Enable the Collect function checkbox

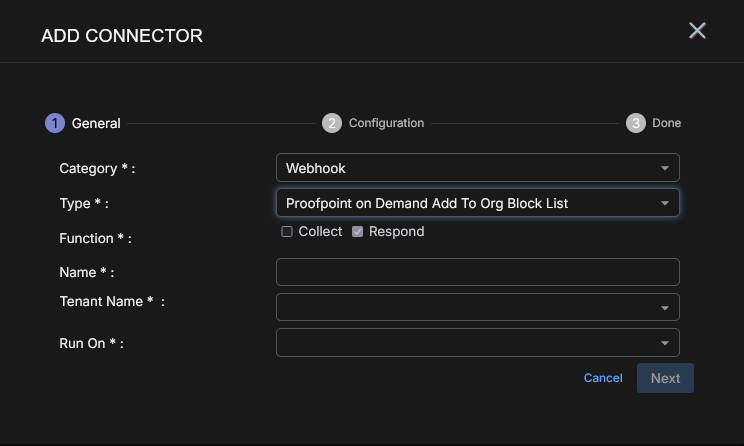tap(287, 232)
